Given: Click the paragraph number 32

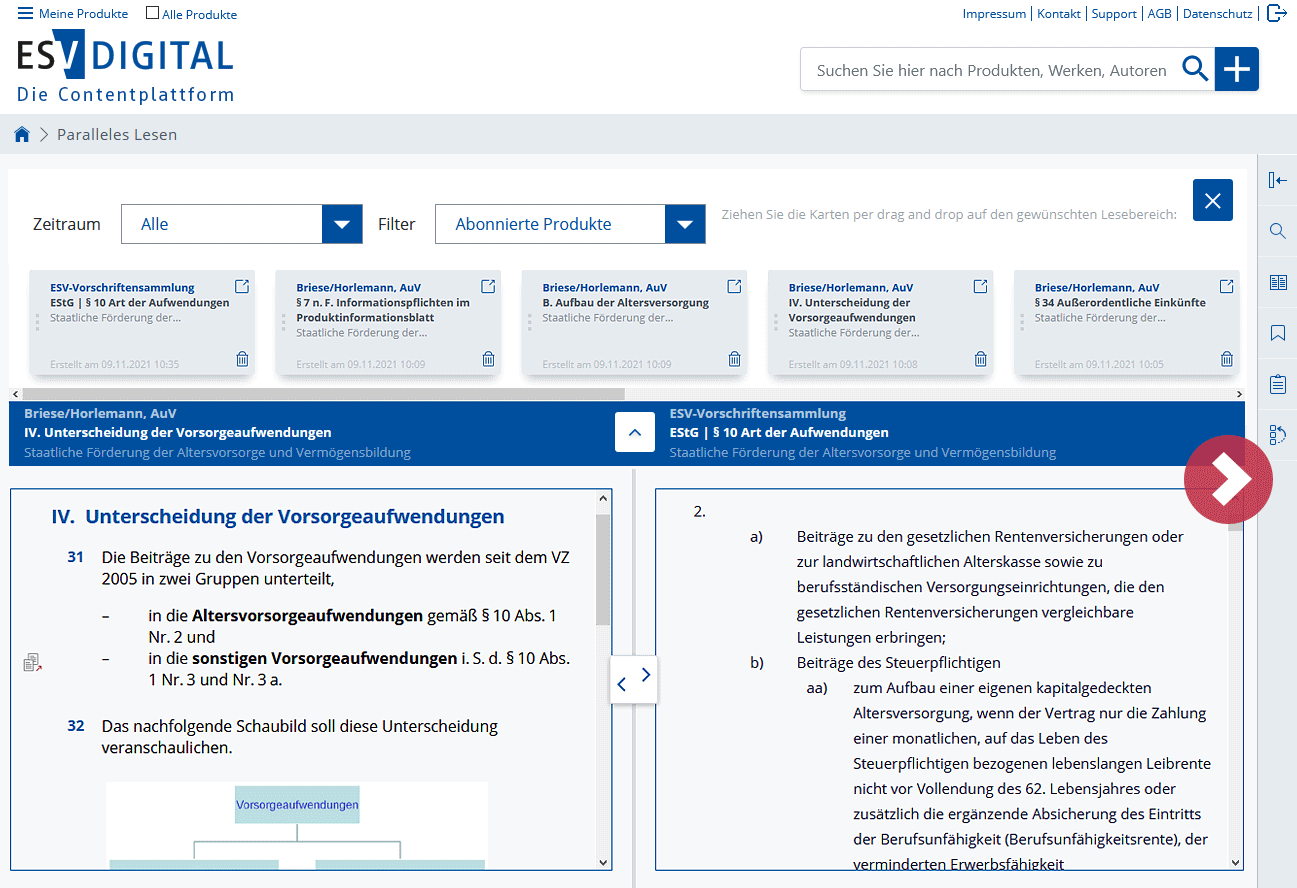Looking at the screenshot, I should coord(76,726).
